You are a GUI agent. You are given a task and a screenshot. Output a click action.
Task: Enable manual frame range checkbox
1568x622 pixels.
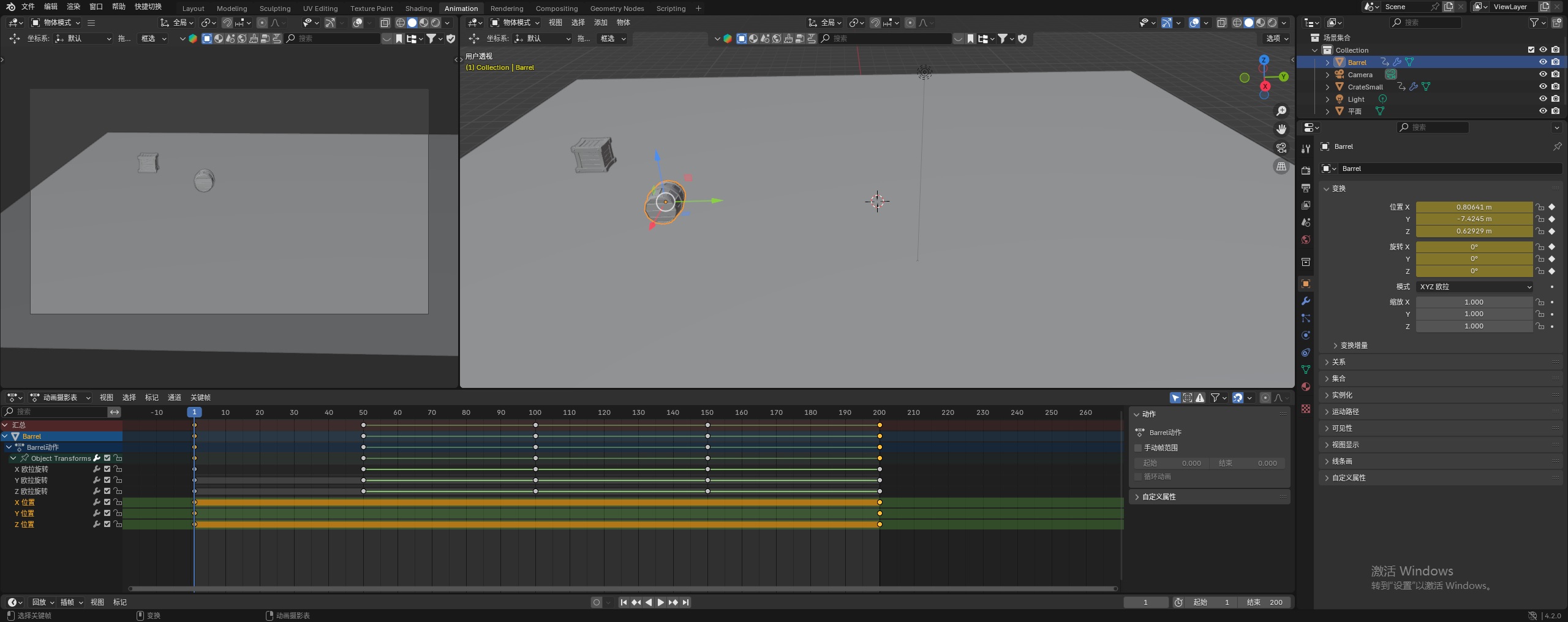1139,448
